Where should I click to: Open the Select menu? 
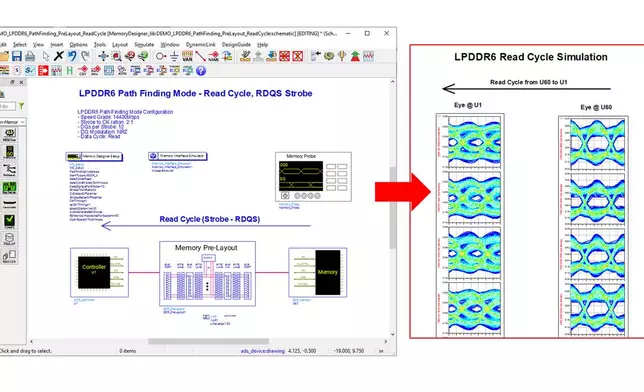click(20, 44)
